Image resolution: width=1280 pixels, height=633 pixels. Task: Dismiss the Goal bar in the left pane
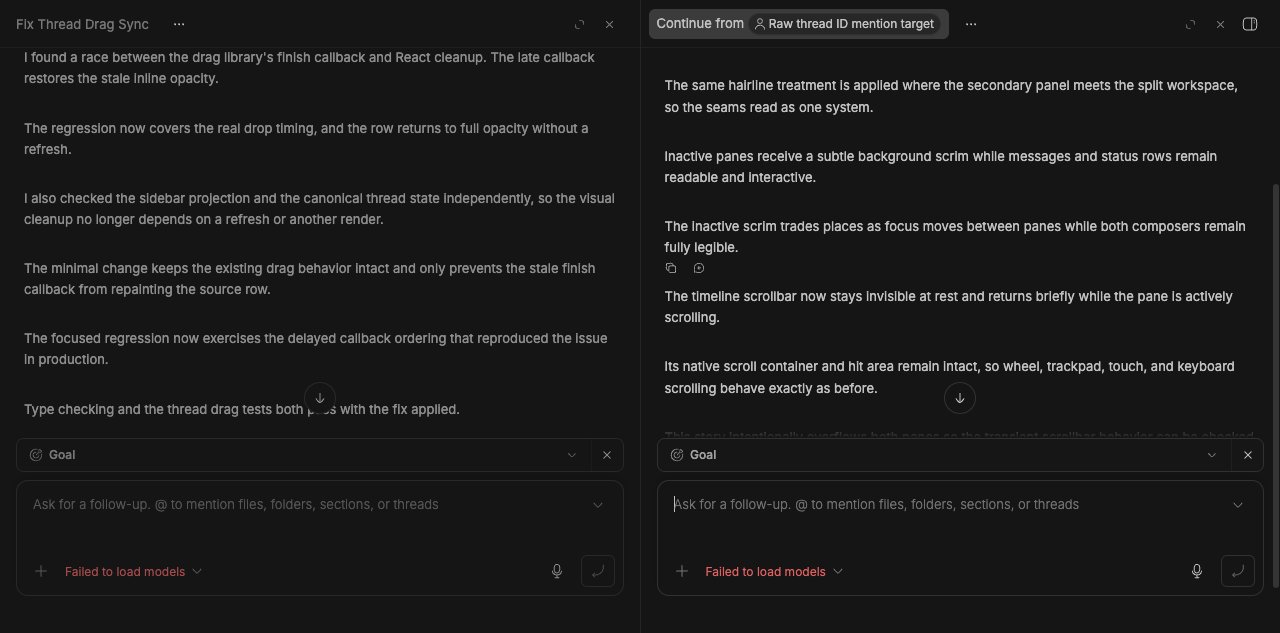coord(607,455)
